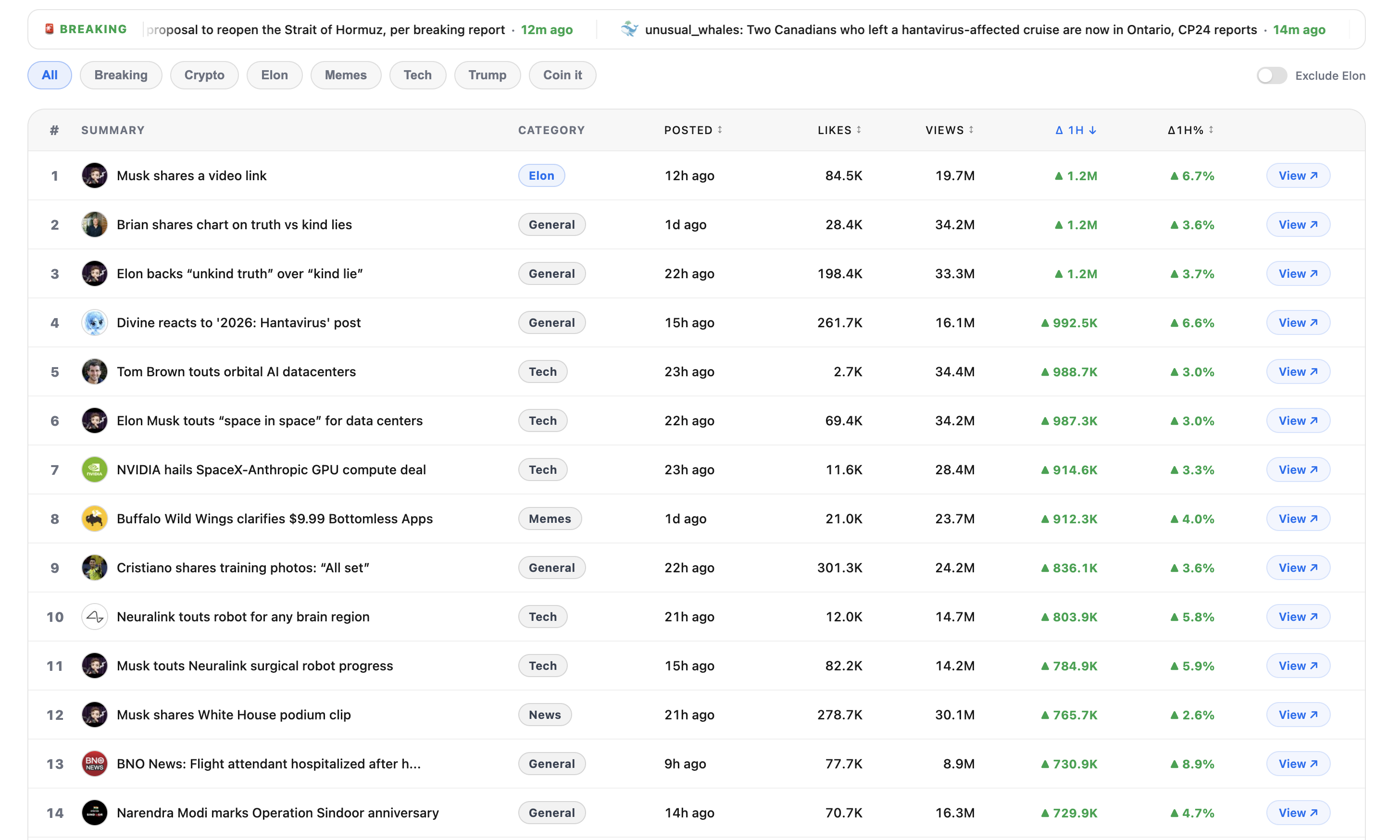1400x840 pixels.
Task: Click Narendra Modi's avatar in row 14
Action: [95, 813]
